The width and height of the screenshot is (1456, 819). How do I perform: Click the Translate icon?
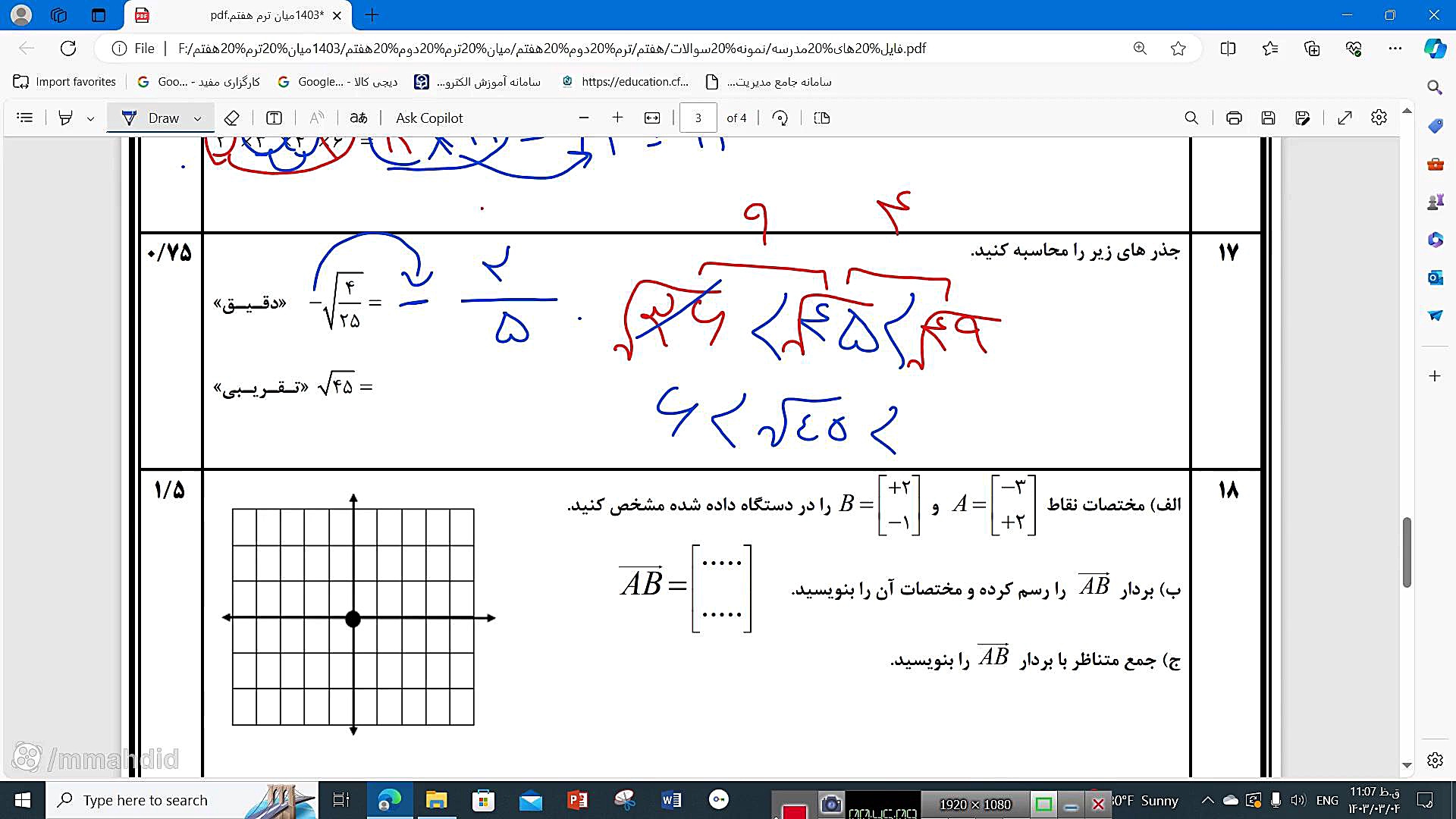point(359,118)
